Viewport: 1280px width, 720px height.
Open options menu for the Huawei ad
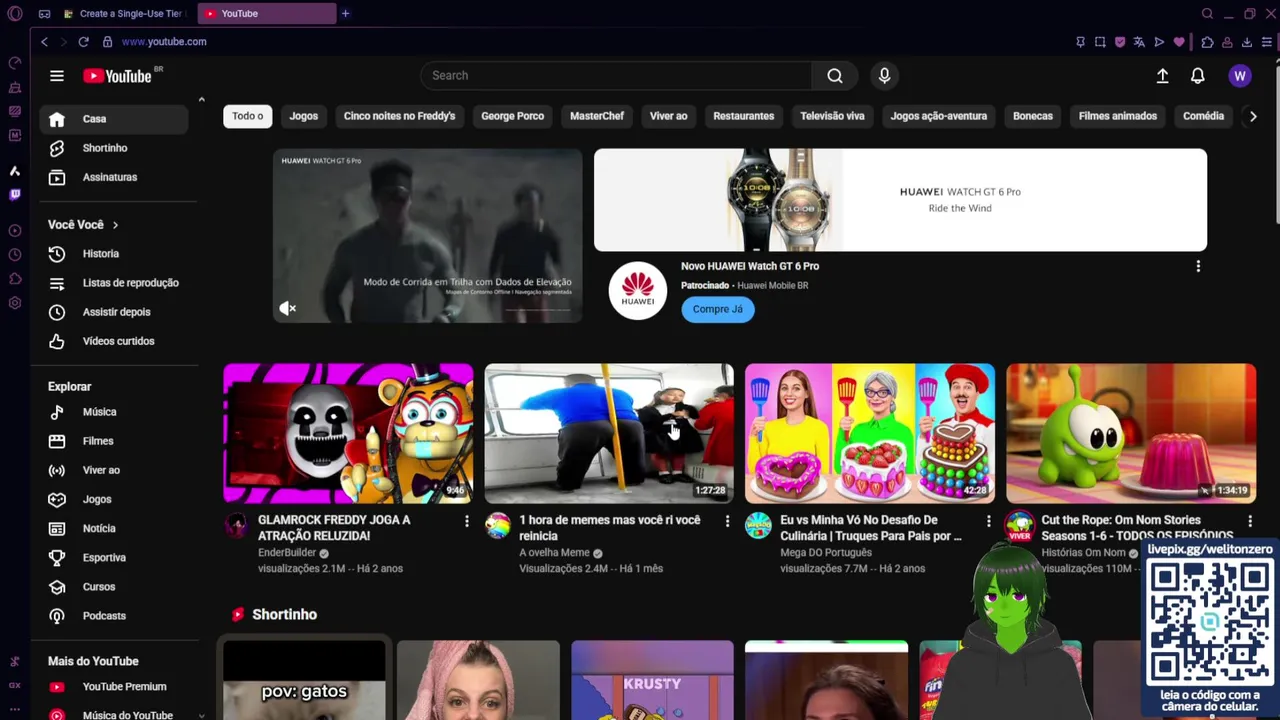(x=1198, y=266)
